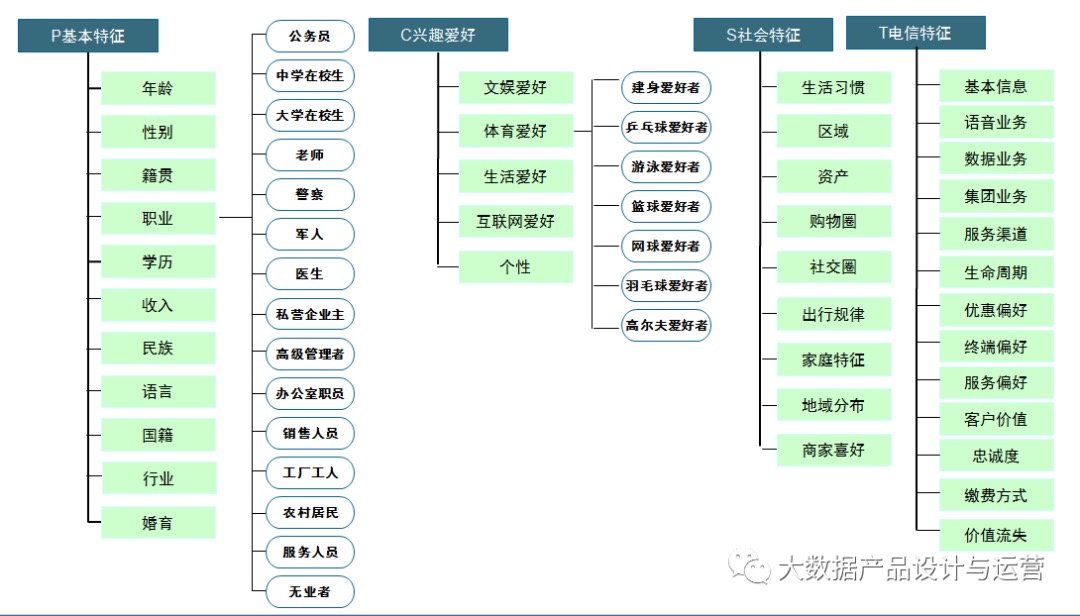This screenshot has height=616, width=1080.
Task: Expand the 体育爱好 node
Action: 515,131
